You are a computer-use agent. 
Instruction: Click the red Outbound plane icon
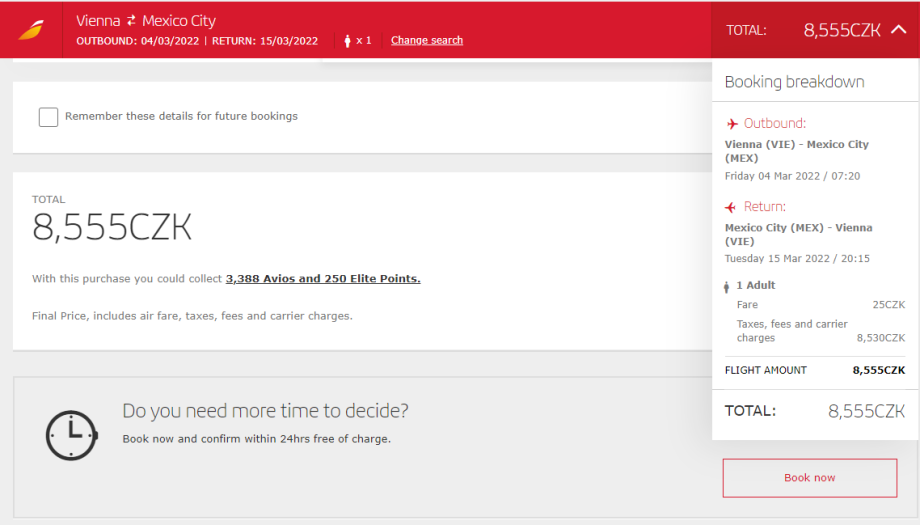[x=733, y=124]
